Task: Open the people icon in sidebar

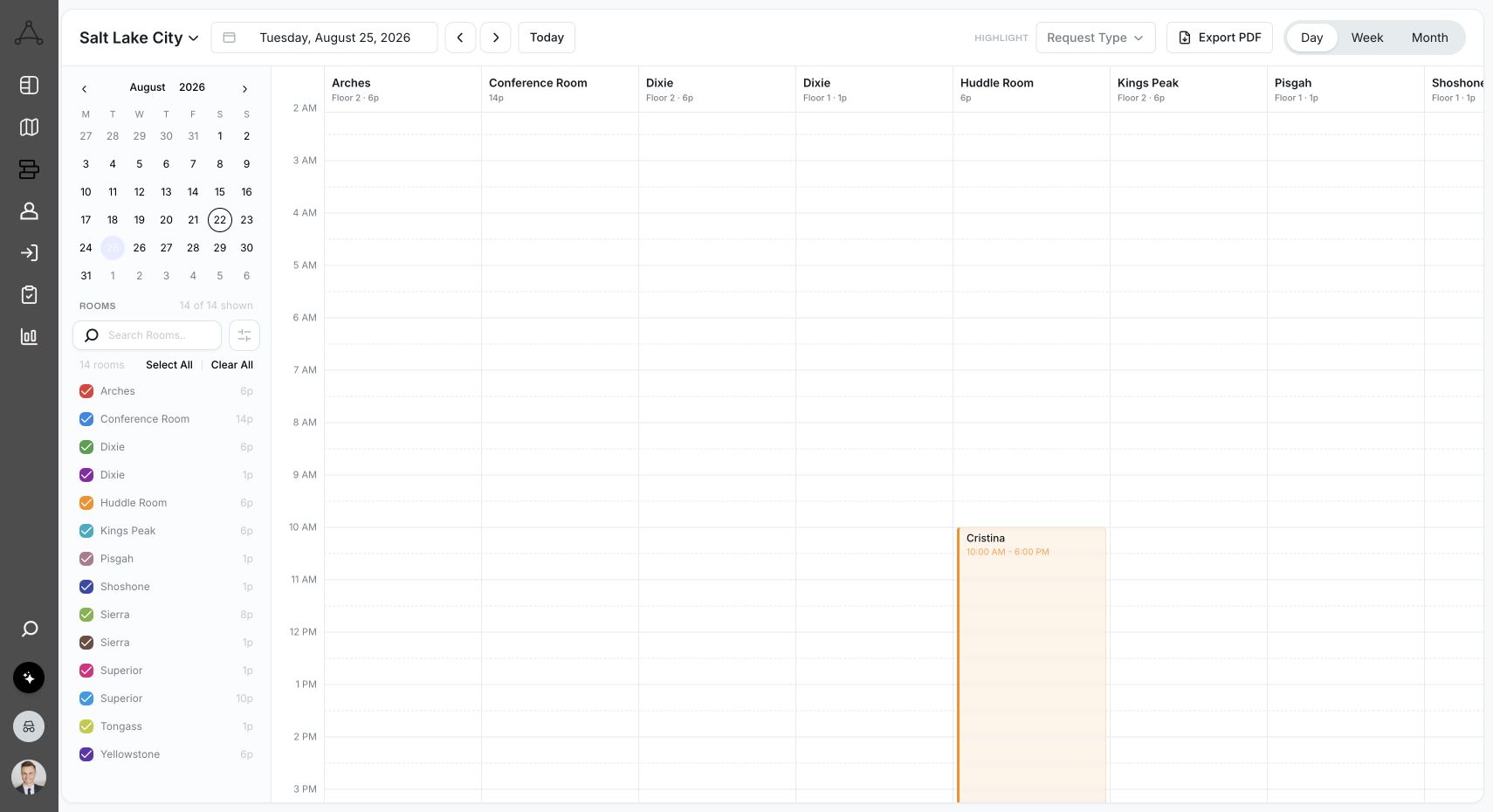Action: 29,210
